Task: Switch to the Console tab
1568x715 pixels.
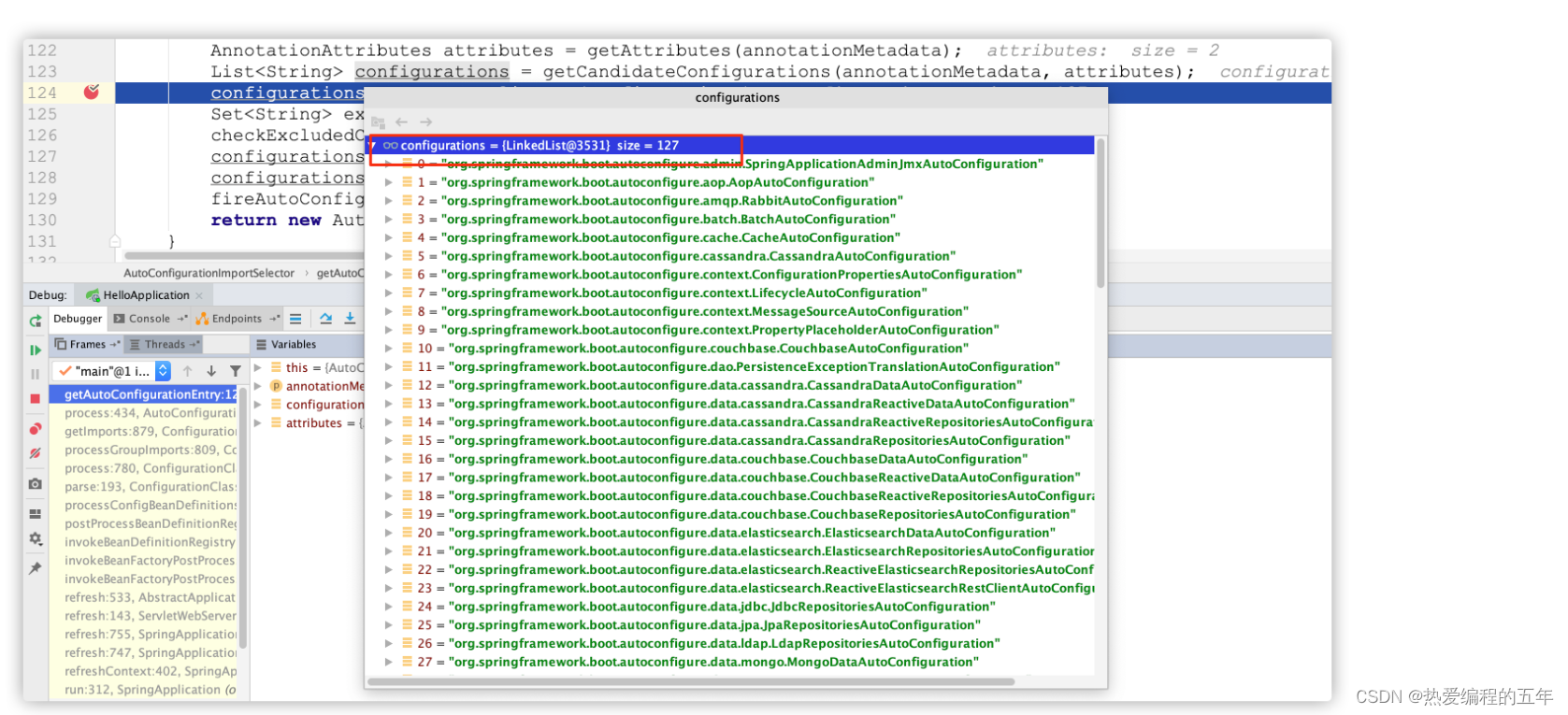Action: pyautogui.click(x=150, y=319)
